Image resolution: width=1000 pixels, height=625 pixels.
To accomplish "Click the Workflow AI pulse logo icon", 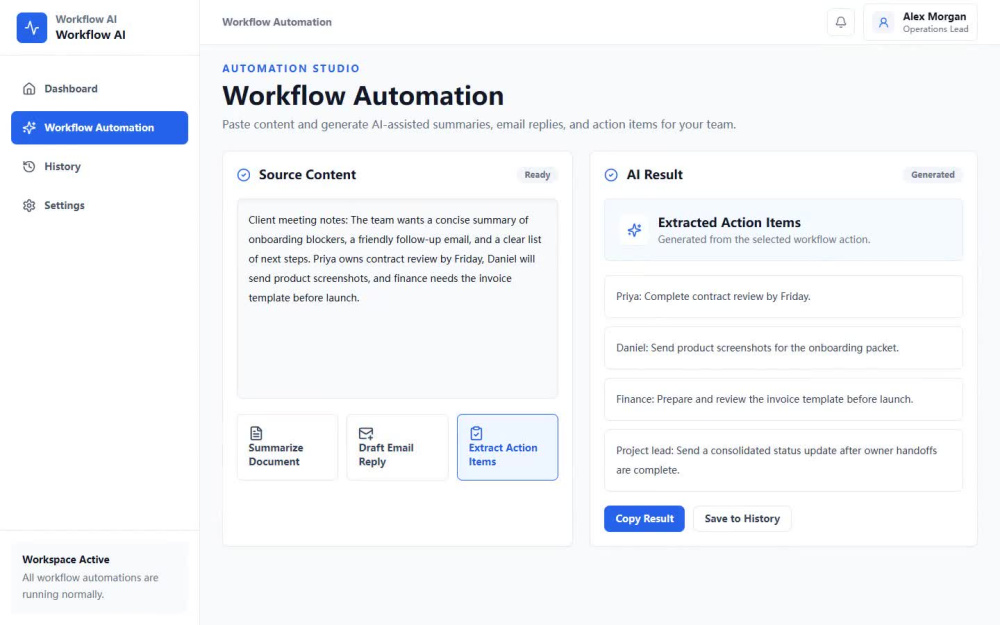I will (32, 27).
